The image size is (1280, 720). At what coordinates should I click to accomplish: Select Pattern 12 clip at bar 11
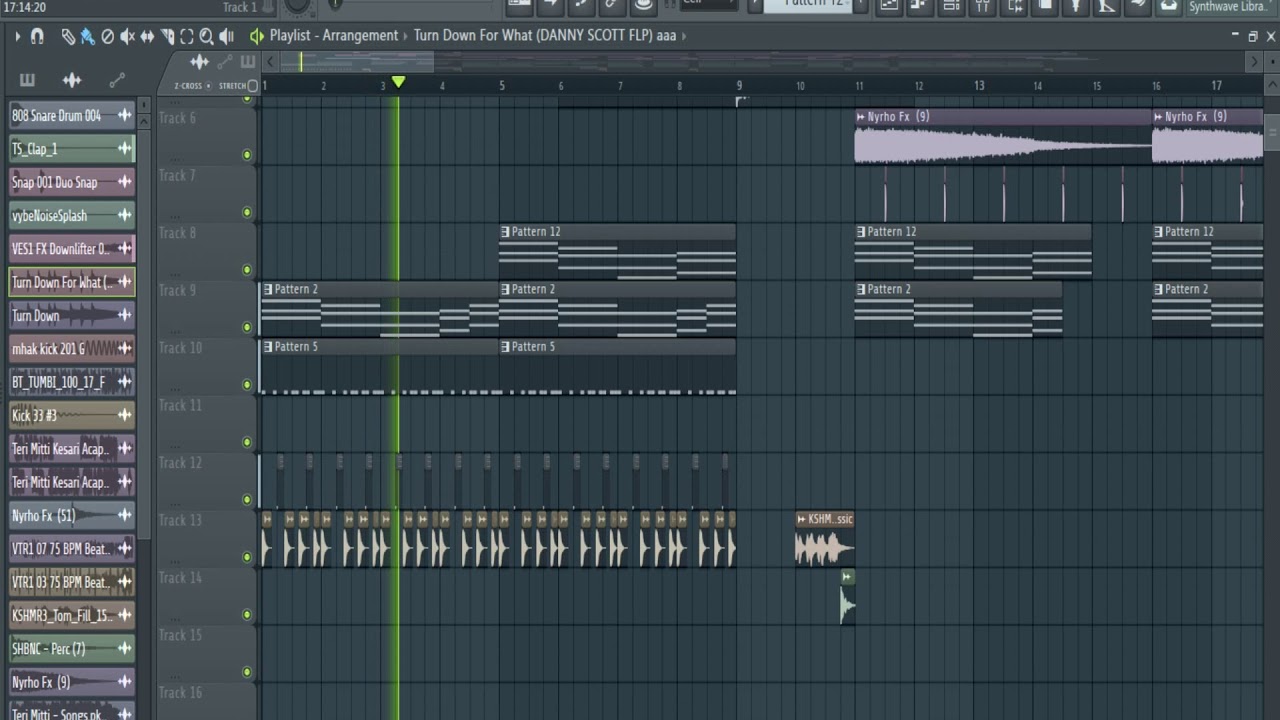[x=972, y=253]
